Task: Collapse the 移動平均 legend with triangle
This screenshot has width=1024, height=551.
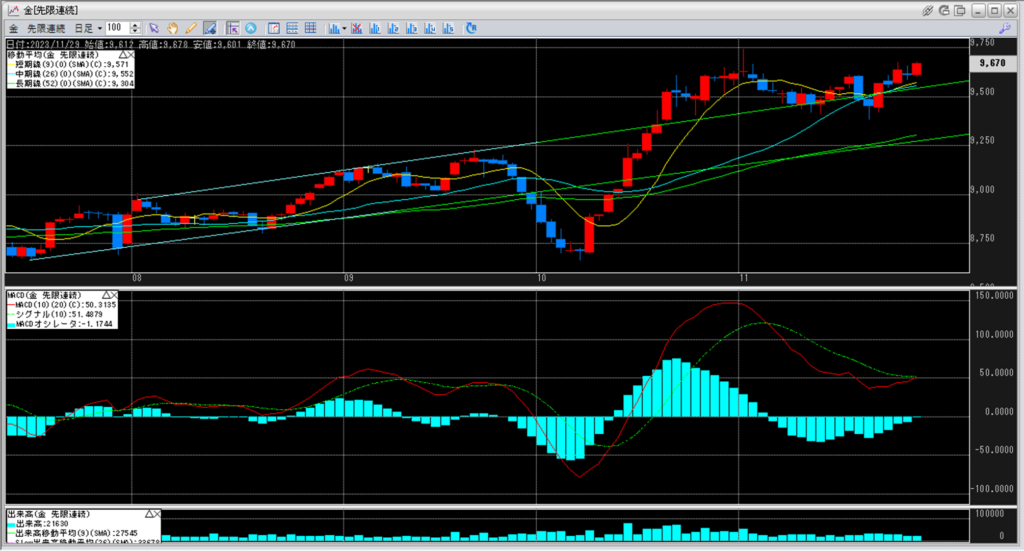Action: click(122, 55)
